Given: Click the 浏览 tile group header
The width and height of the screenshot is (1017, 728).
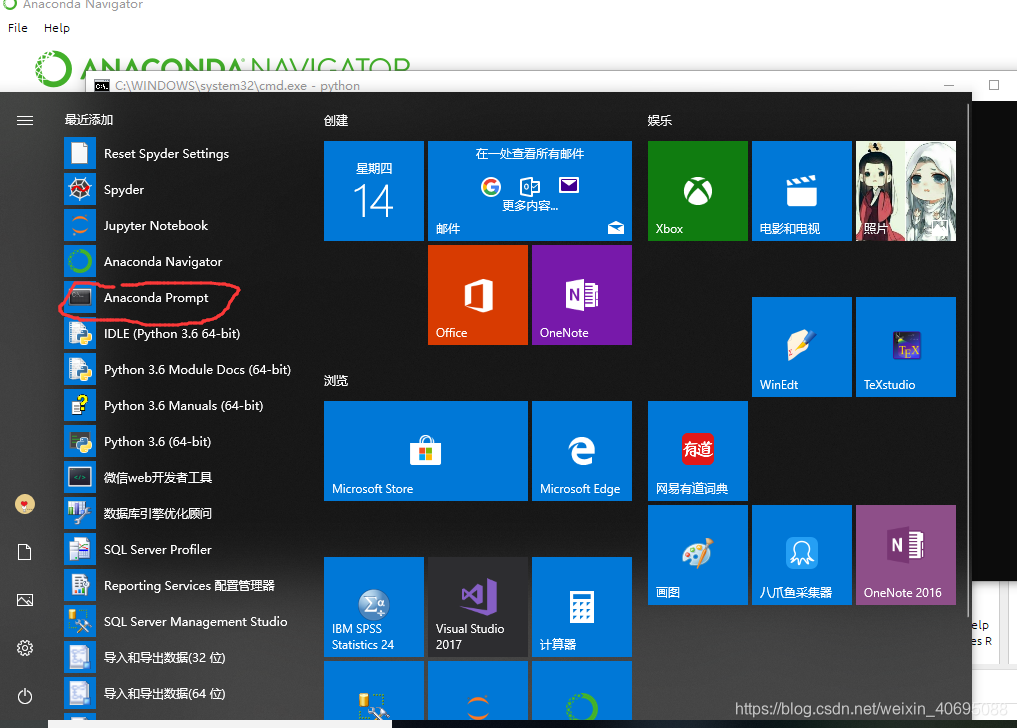Looking at the screenshot, I should point(336,381).
